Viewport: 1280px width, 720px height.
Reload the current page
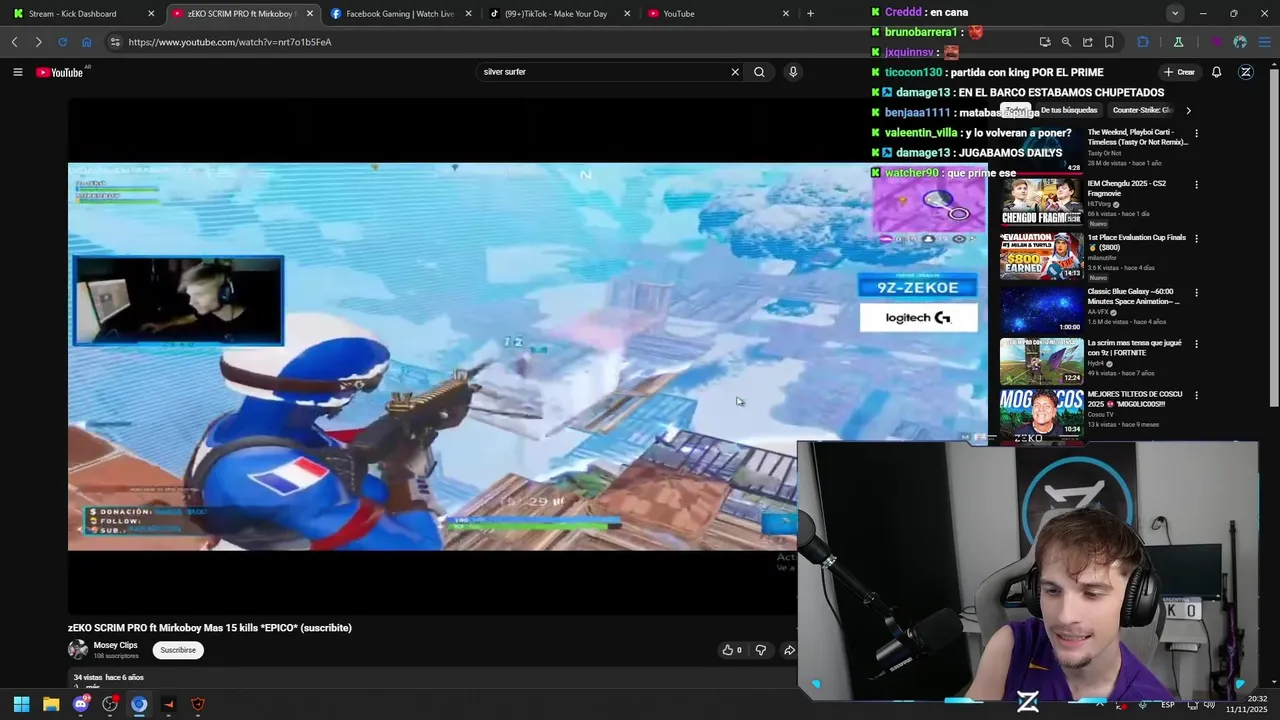tap(62, 42)
